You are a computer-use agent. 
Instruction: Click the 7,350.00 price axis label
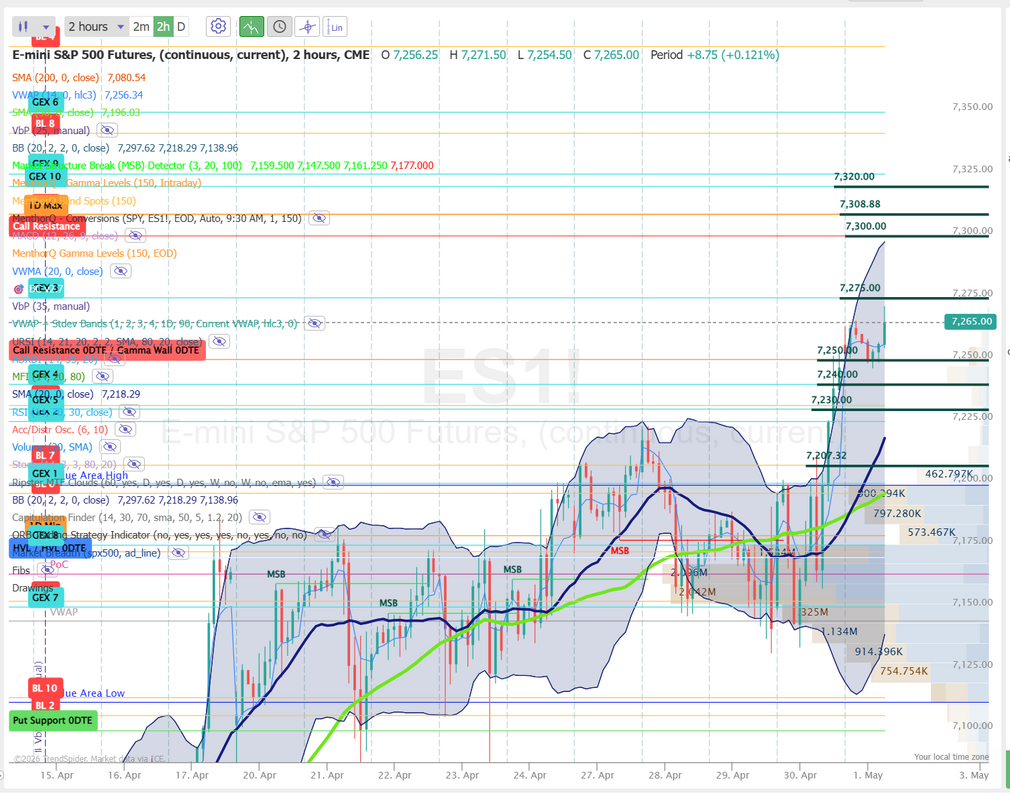[x=973, y=107]
